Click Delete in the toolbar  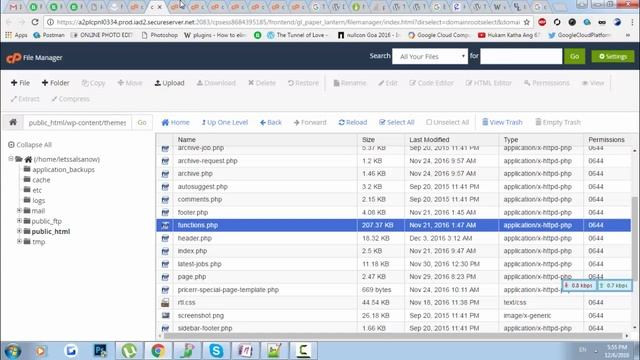pyautogui.click(x=262, y=83)
